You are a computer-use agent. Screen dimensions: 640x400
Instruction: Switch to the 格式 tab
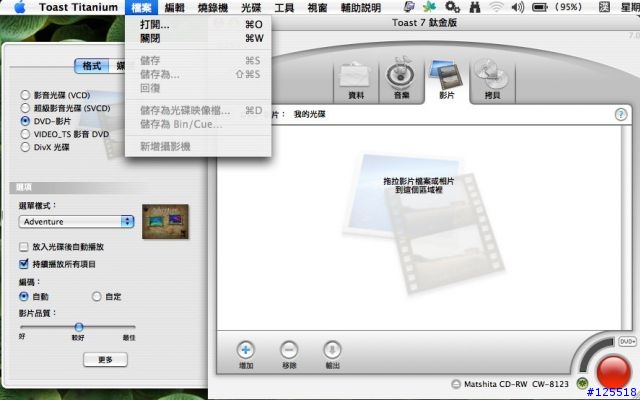92,66
